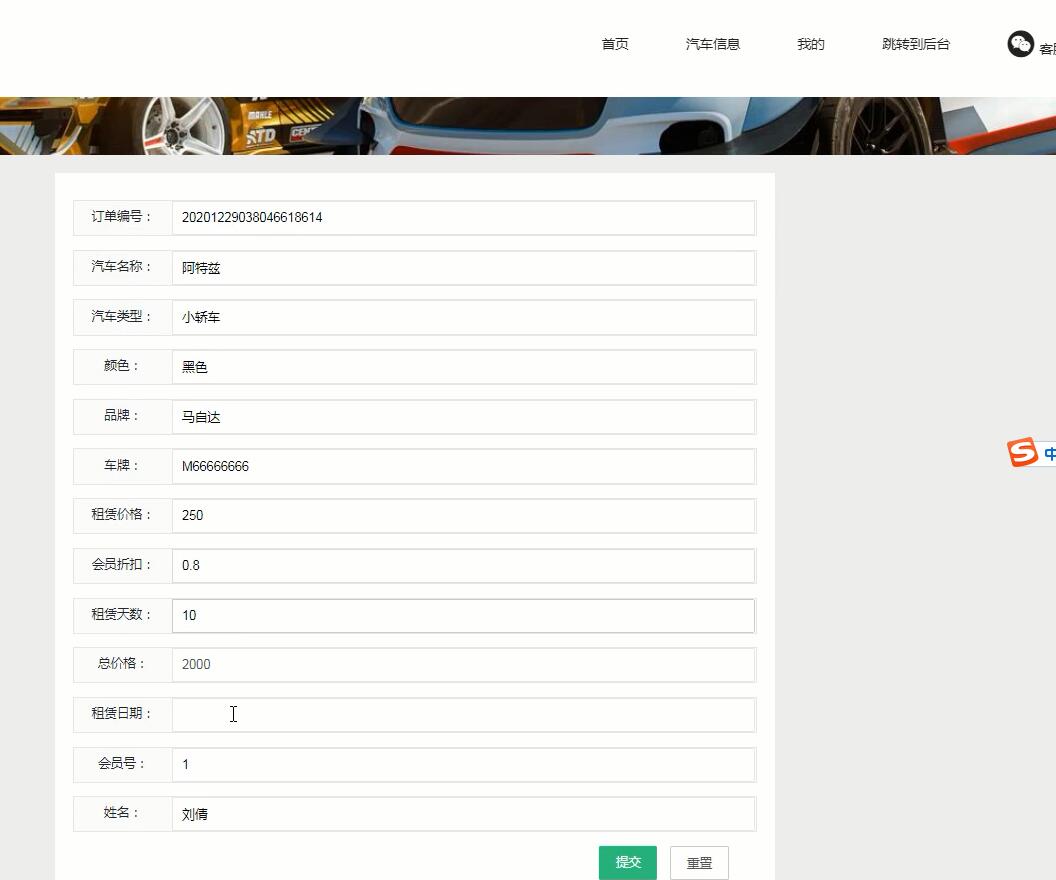Click the WeChat customer service icon
1056x880 pixels.
click(1020, 44)
